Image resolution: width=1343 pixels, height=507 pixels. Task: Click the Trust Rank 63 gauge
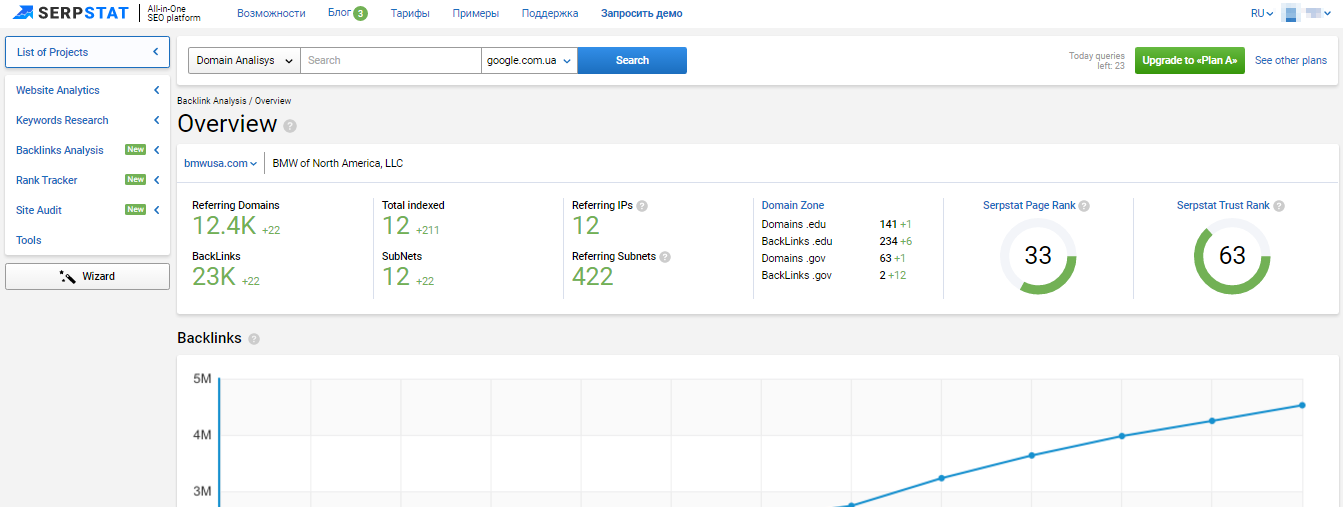click(1232, 256)
